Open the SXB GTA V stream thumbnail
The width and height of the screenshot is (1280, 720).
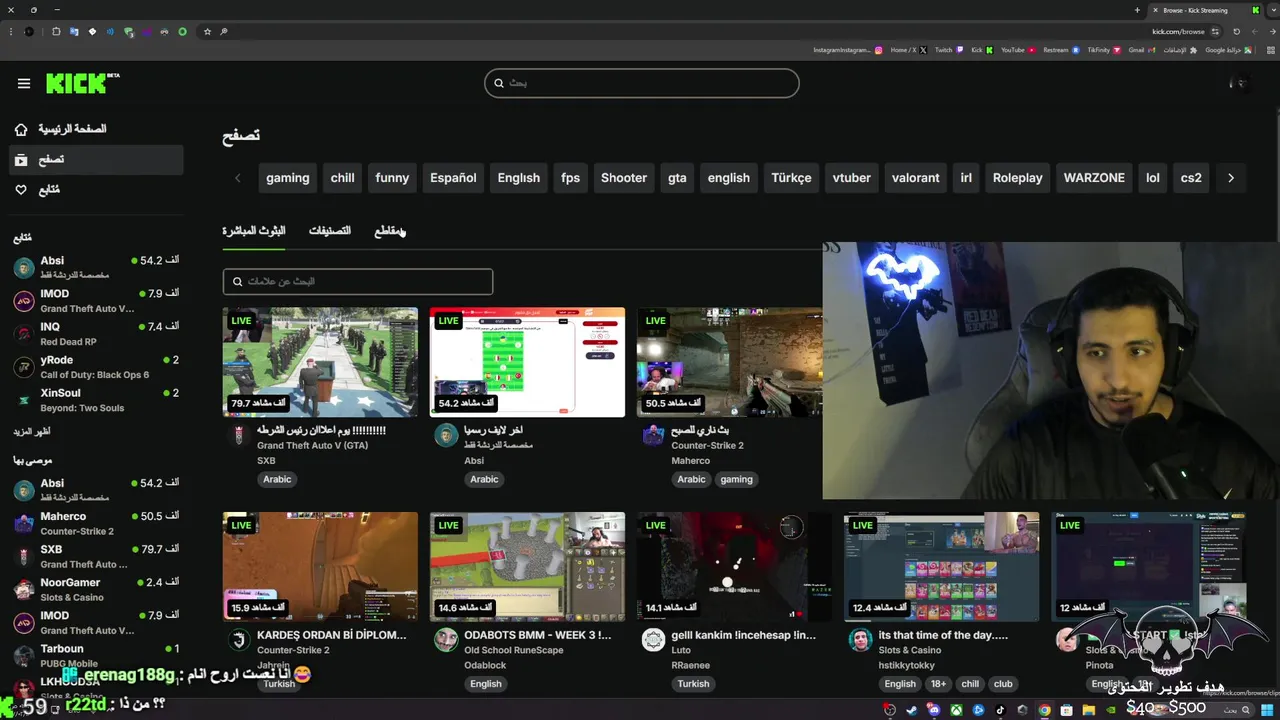(320, 362)
